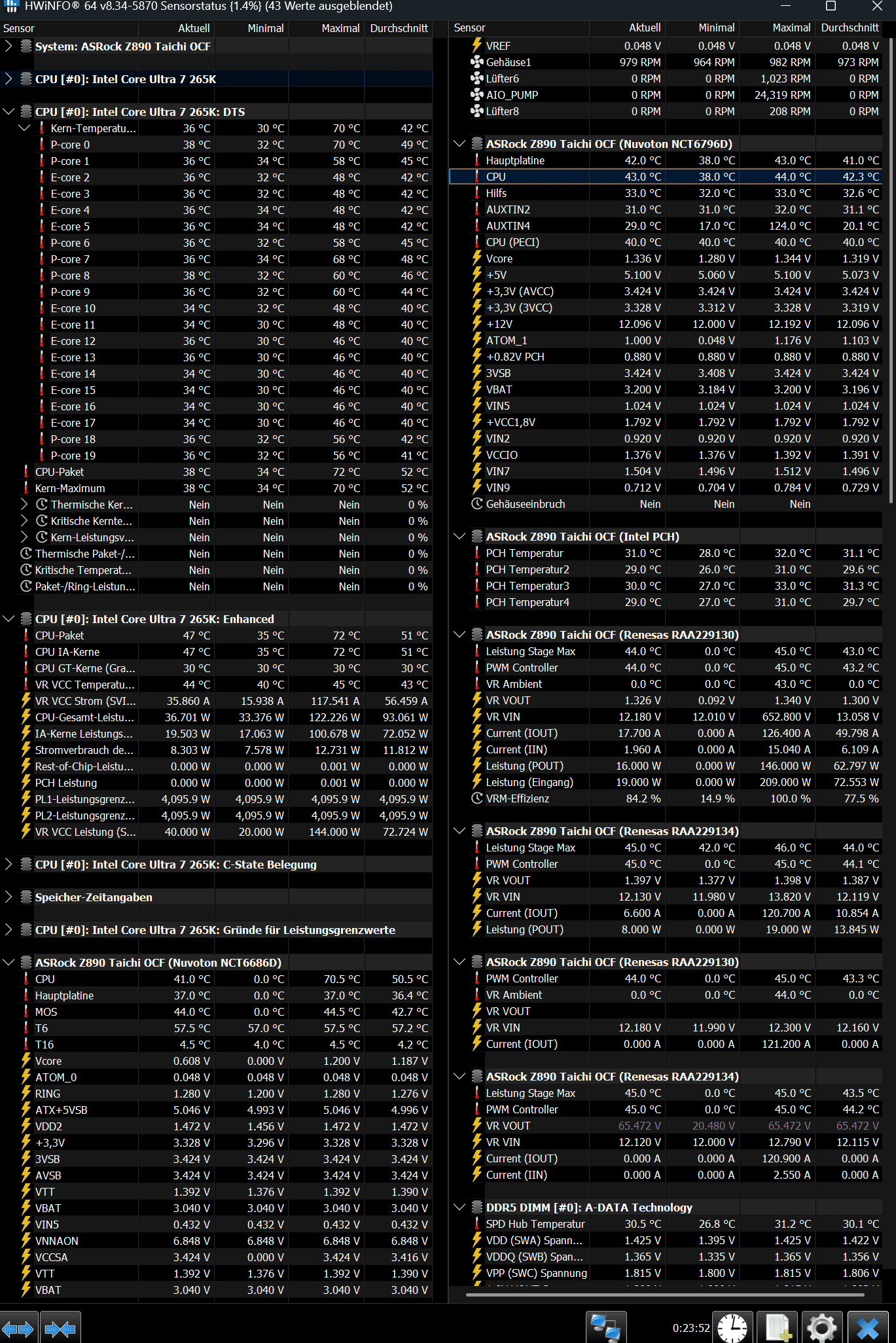The height and width of the screenshot is (1343, 896).
Task: Expand CPU [#0]: Intel Core Ultra 7 265K group
Action: tap(8, 79)
